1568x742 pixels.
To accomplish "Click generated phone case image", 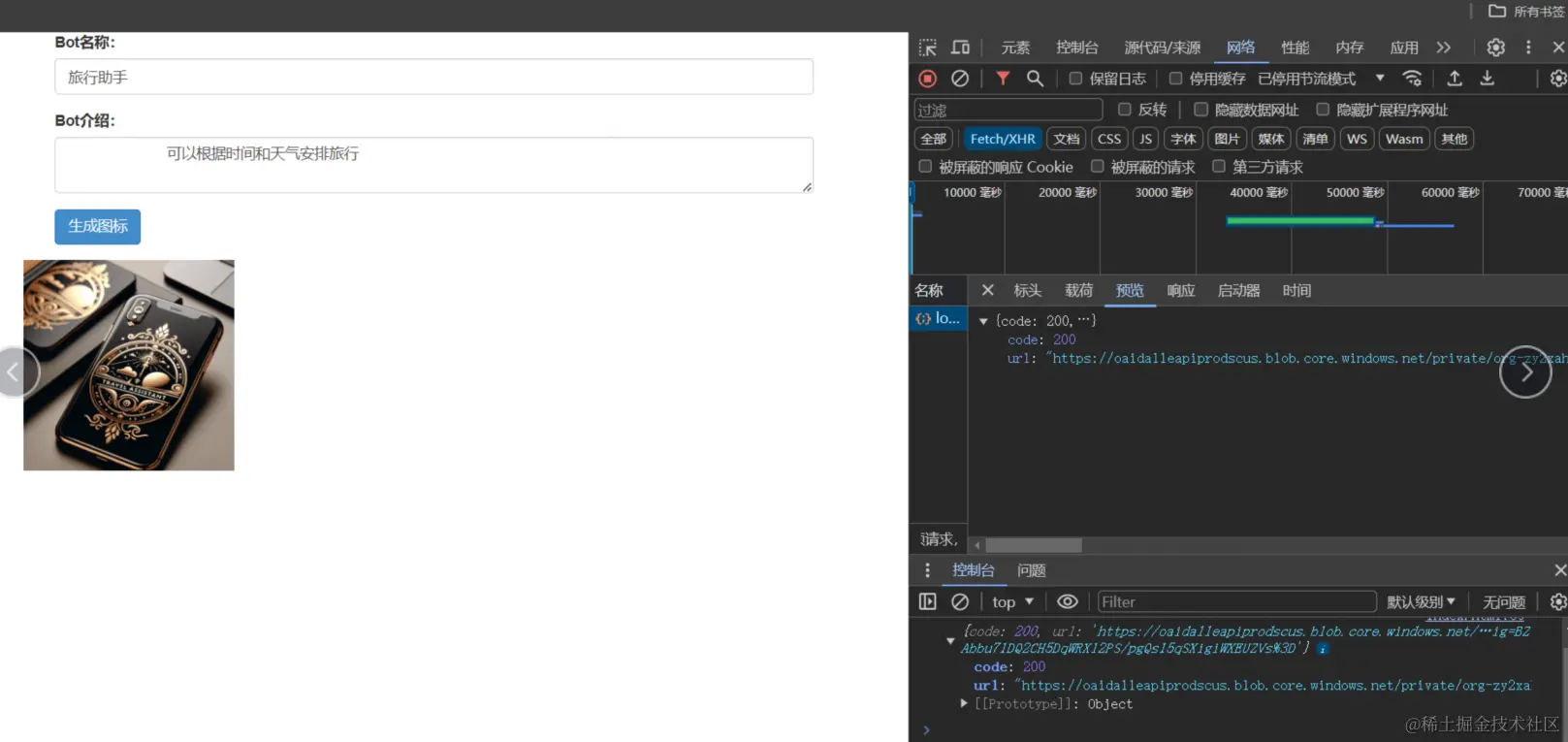I will click(129, 365).
